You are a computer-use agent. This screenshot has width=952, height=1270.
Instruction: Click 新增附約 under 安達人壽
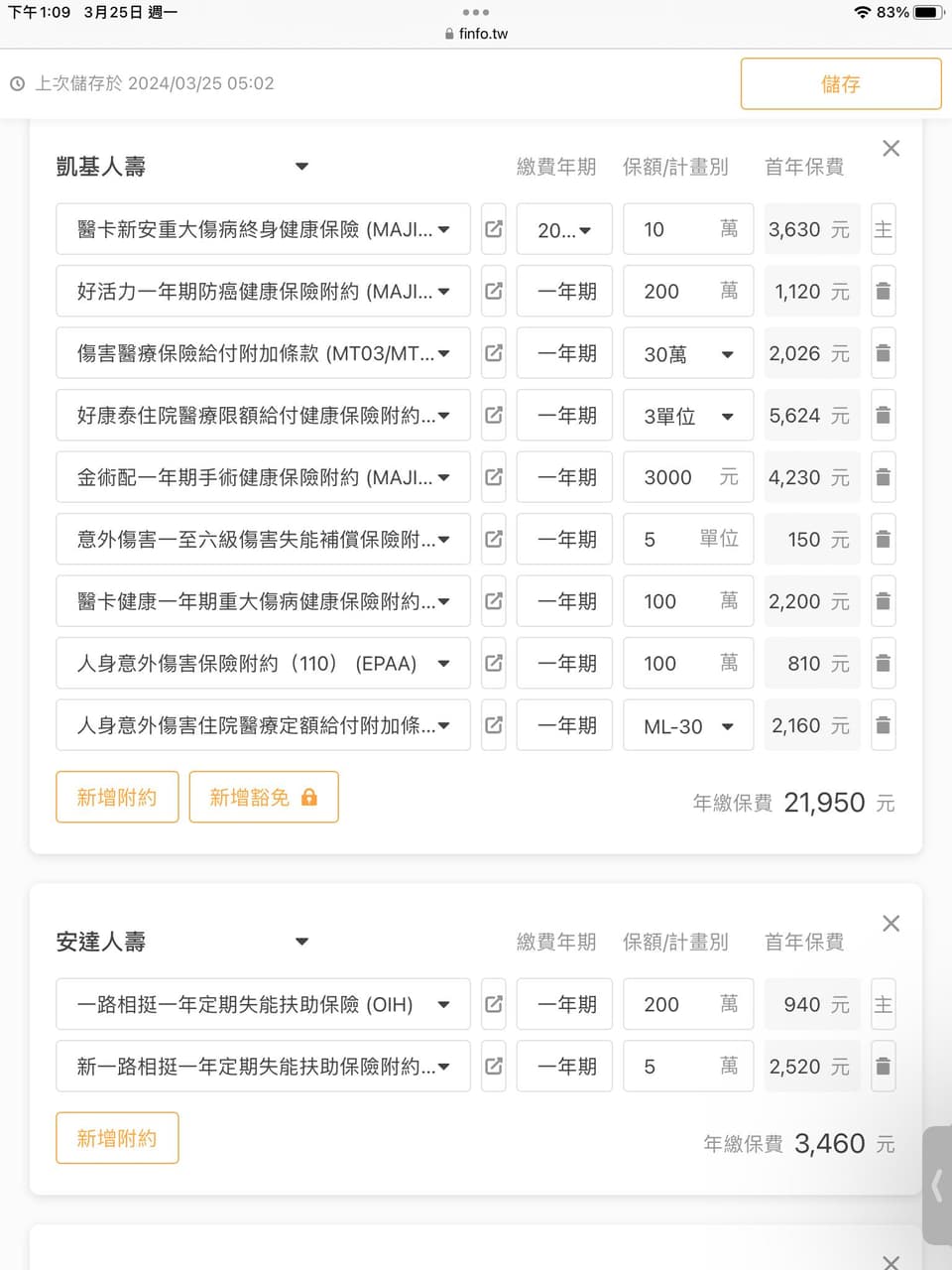coord(117,1138)
